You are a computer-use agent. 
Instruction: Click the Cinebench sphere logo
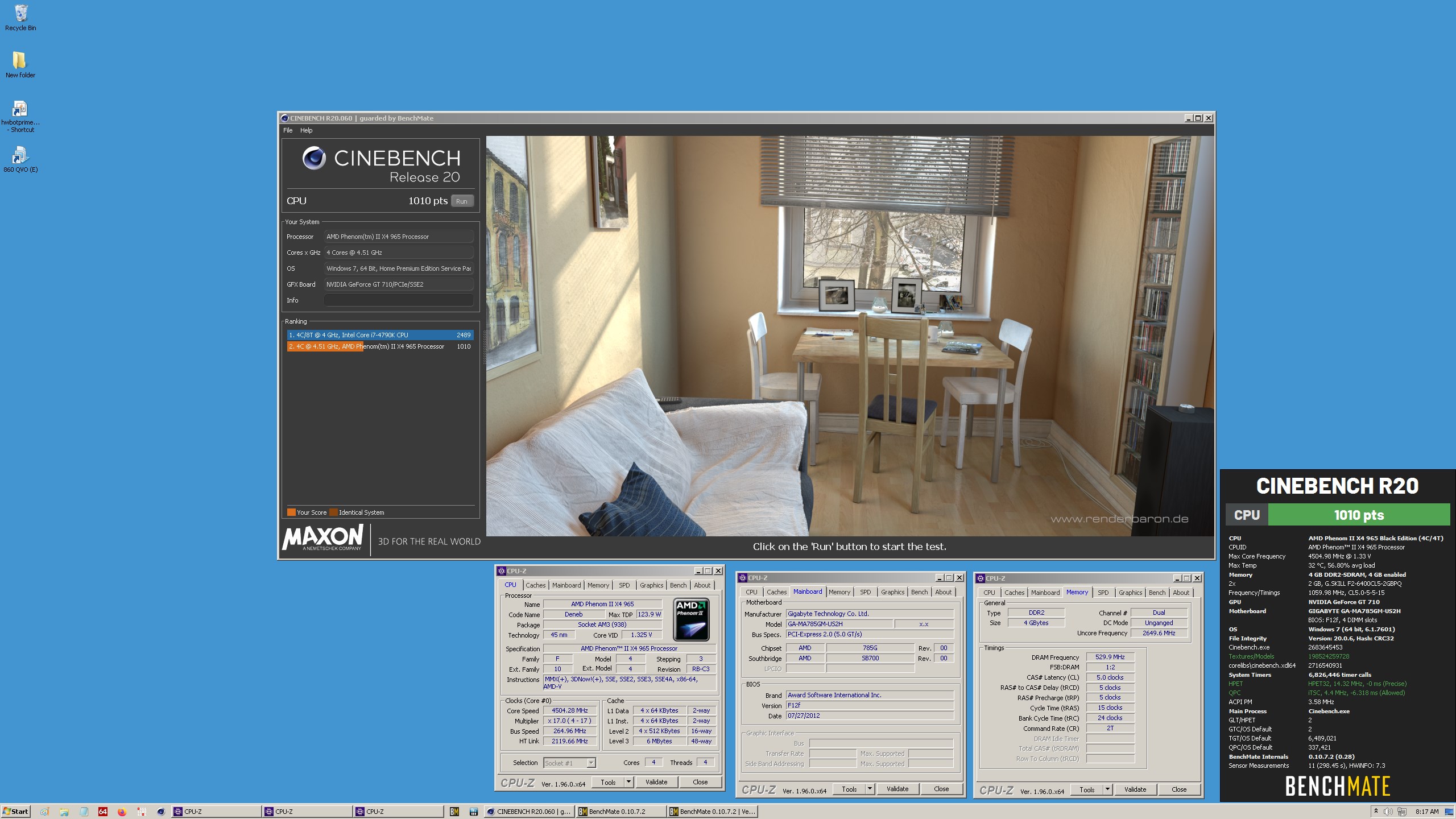pyautogui.click(x=314, y=158)
